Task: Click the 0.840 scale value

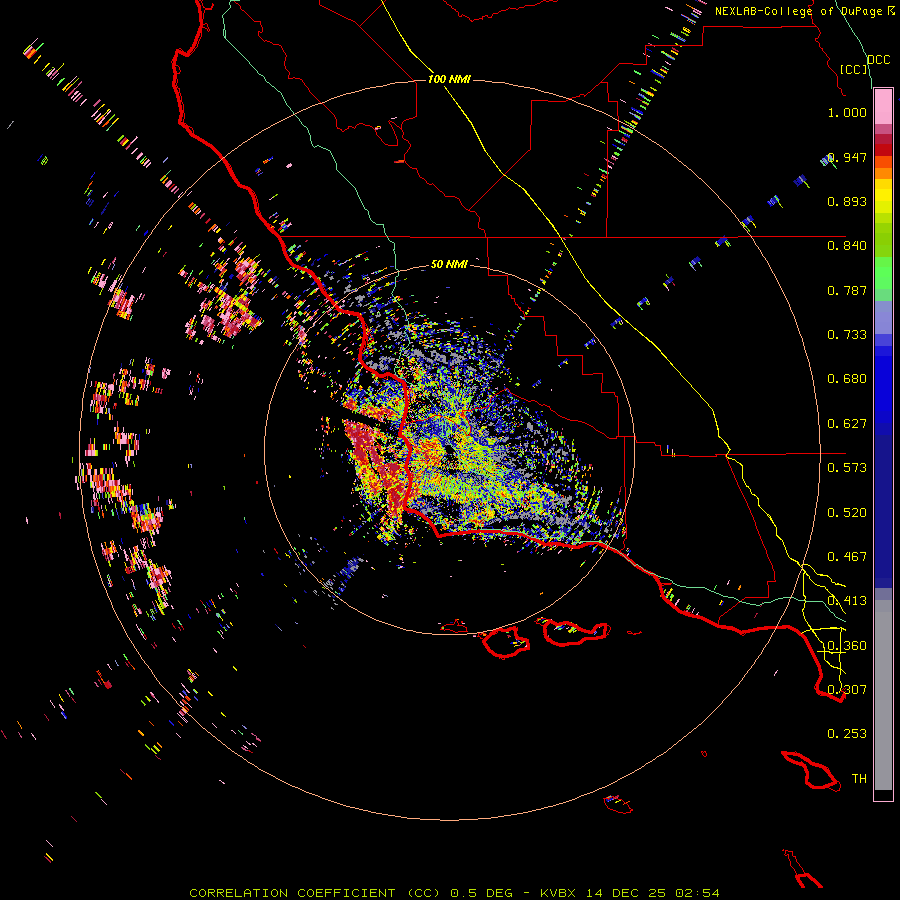Action: coord(847,246)
